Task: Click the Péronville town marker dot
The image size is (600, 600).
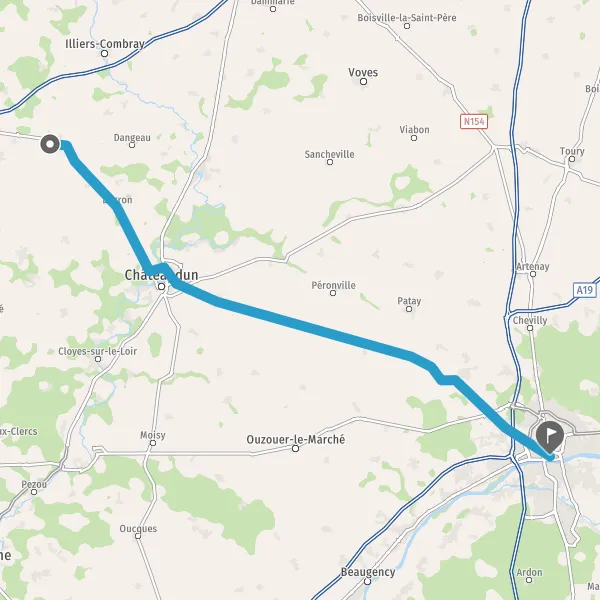Action: pos(333,293)
